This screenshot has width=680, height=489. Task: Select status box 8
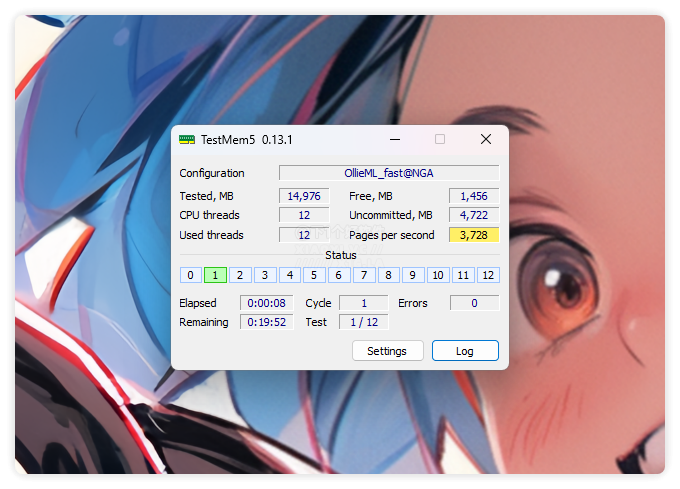click(389, 275)
